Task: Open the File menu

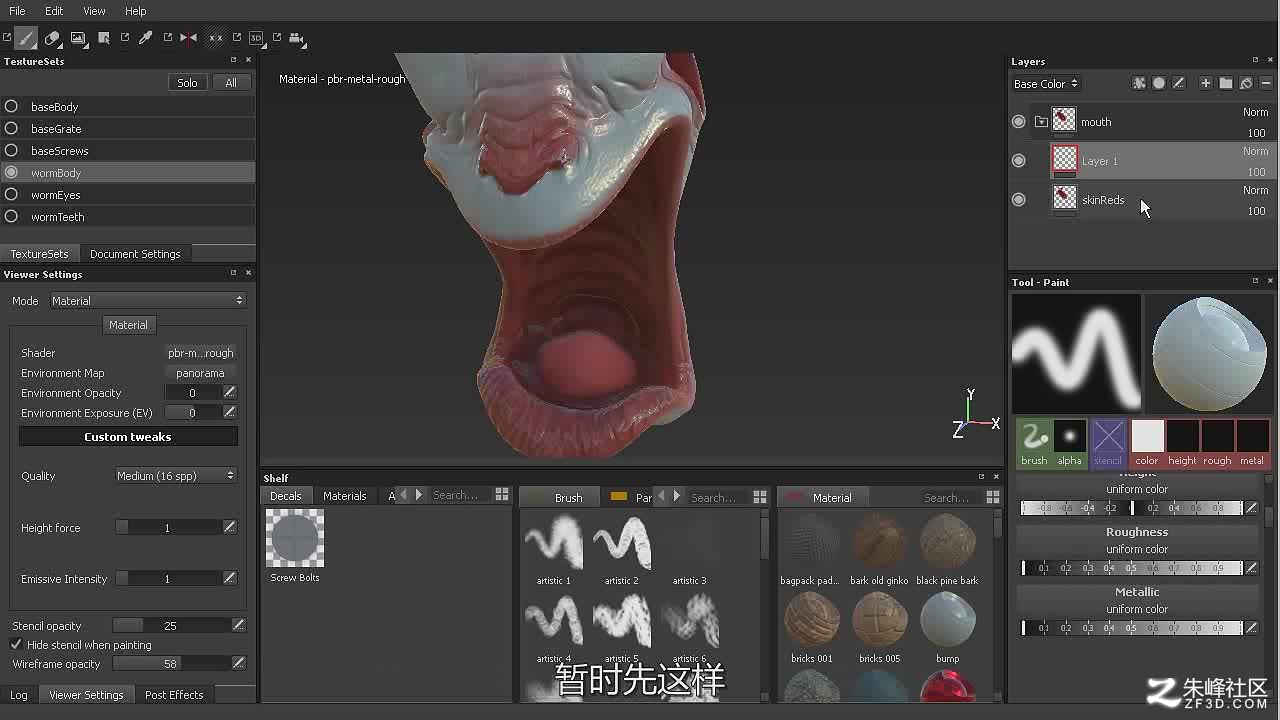Action: 17,11
